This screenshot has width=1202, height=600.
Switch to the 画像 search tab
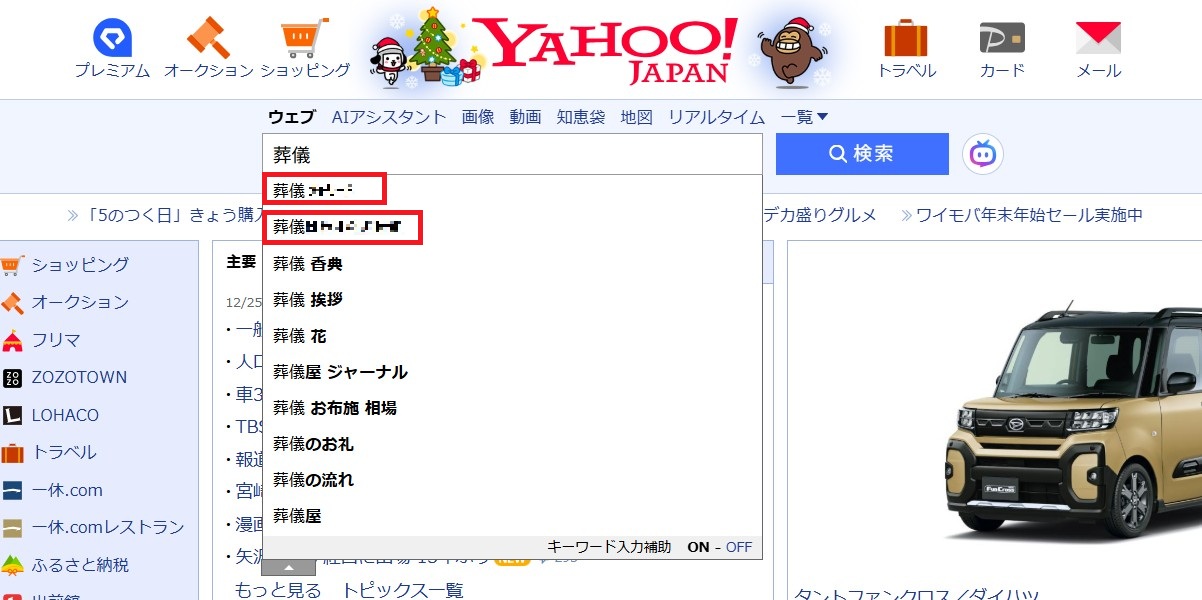(477, 116)
